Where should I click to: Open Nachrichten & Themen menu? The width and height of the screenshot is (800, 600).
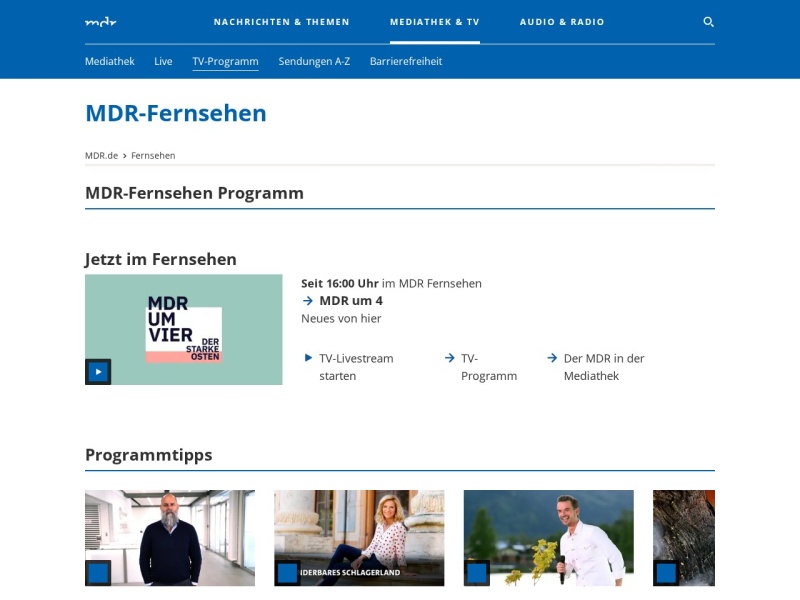coord(282,22)
